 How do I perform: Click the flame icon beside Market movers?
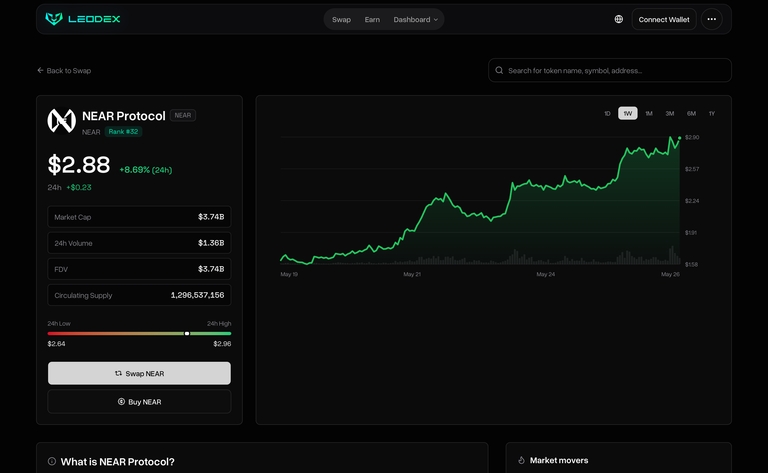521,460
